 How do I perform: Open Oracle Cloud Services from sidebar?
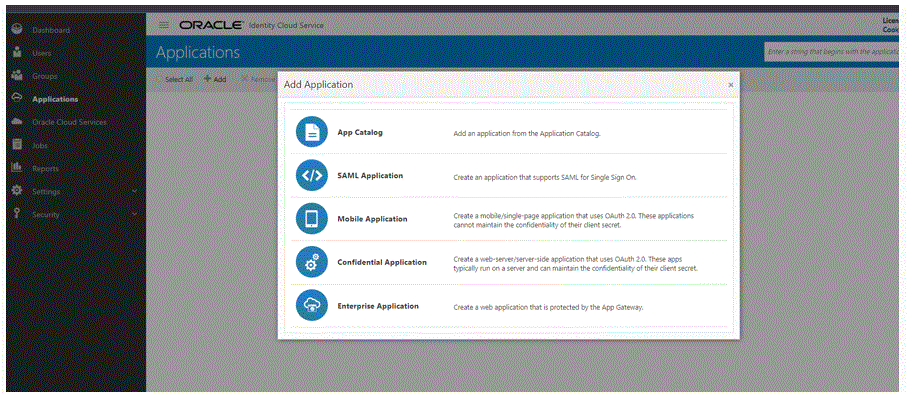pyautogui.click(x=69, y=122)
